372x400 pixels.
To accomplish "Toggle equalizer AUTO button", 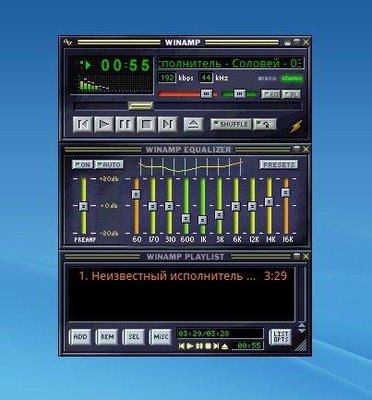I will pyautogui.click(x=109, y=164).
